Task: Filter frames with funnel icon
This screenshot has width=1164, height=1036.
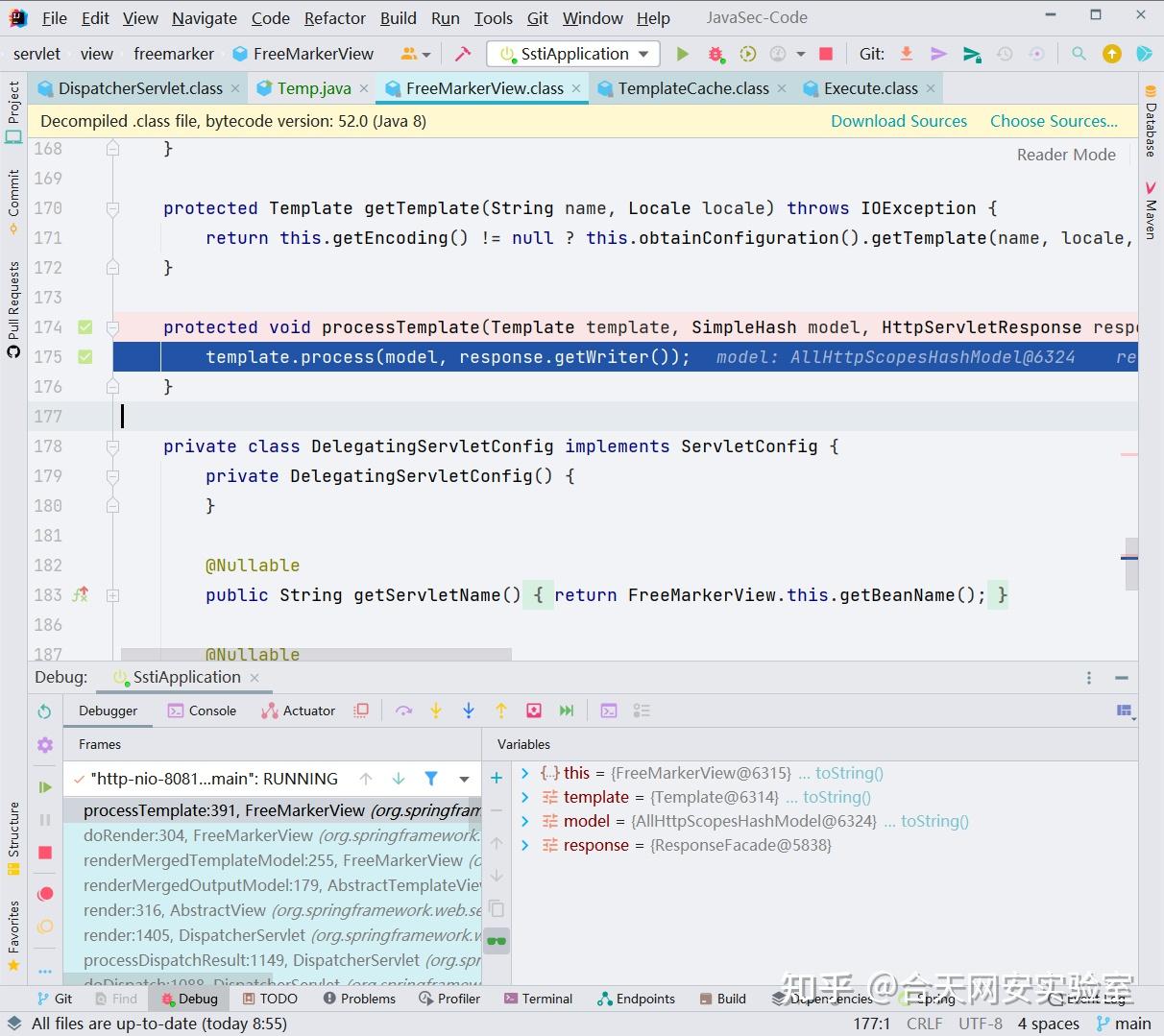Action: pos(431,779)
